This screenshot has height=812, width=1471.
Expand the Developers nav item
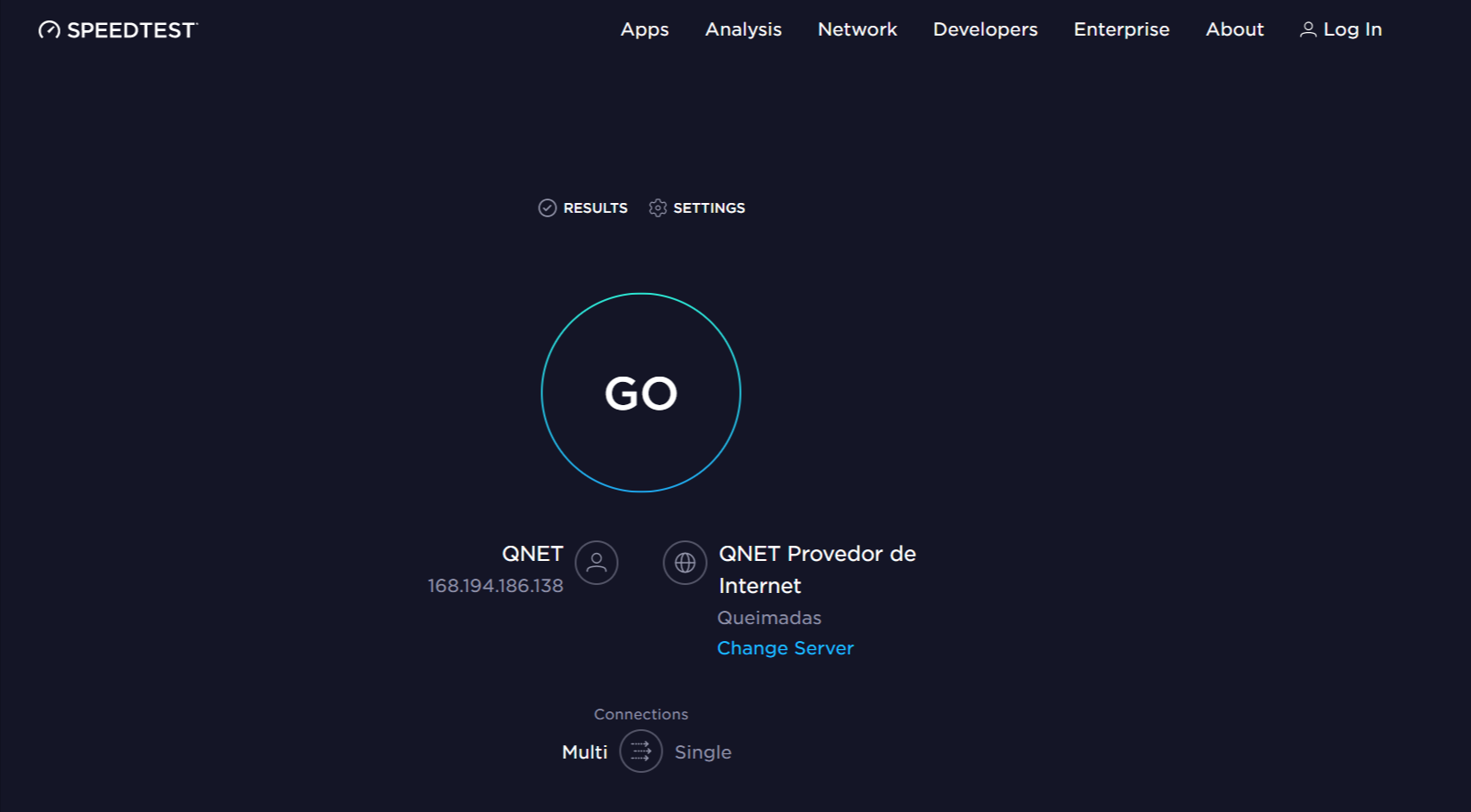tap(985, 29)
